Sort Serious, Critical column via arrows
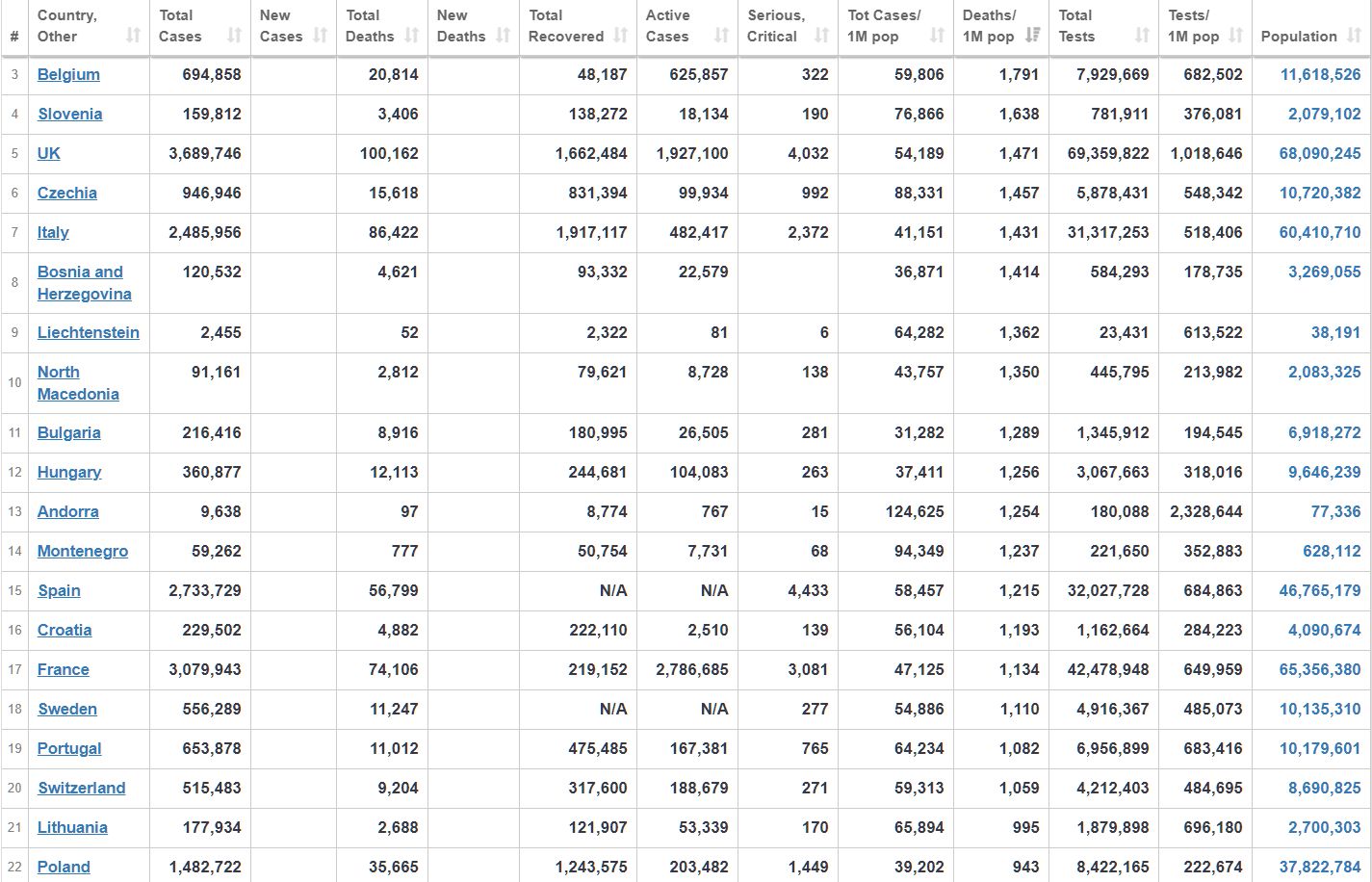The image size is (1372, 882). click(821, 36)
